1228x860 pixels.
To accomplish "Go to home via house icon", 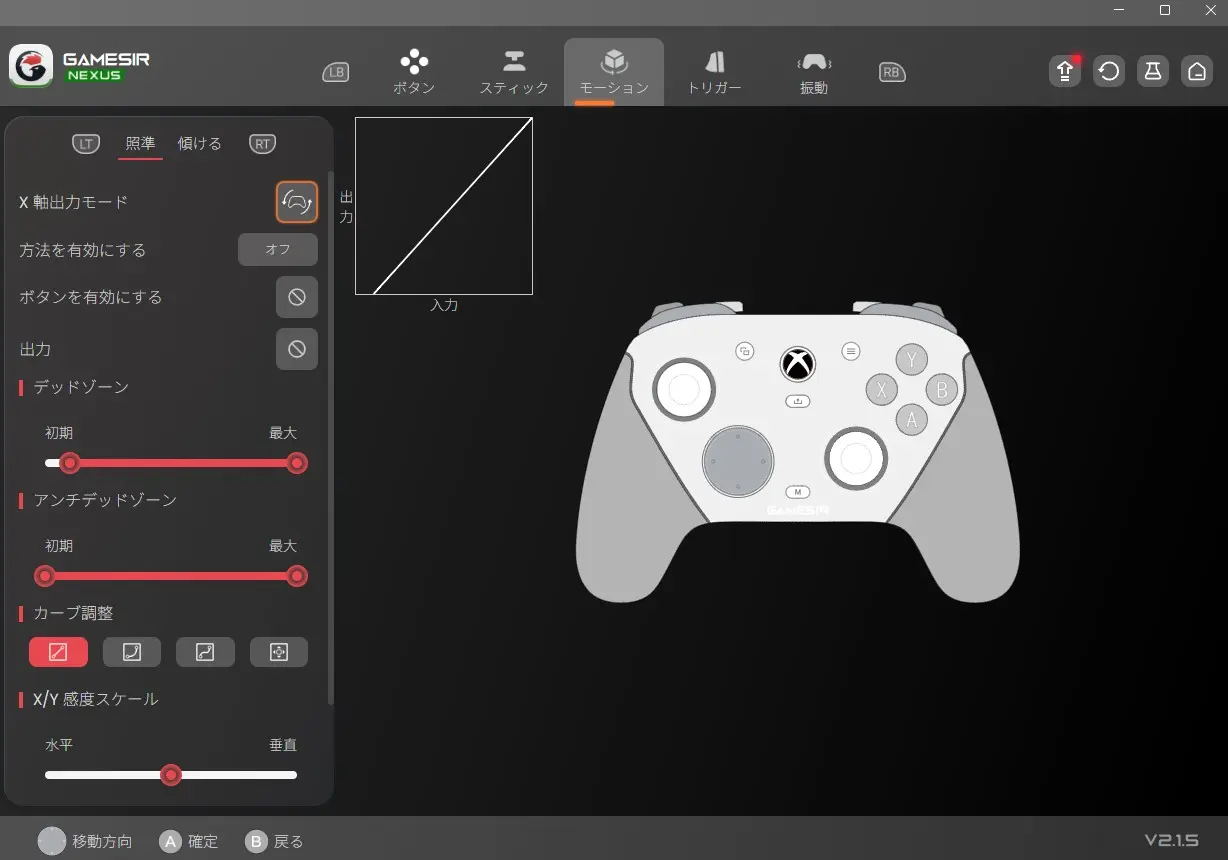I will [1197, 72].
